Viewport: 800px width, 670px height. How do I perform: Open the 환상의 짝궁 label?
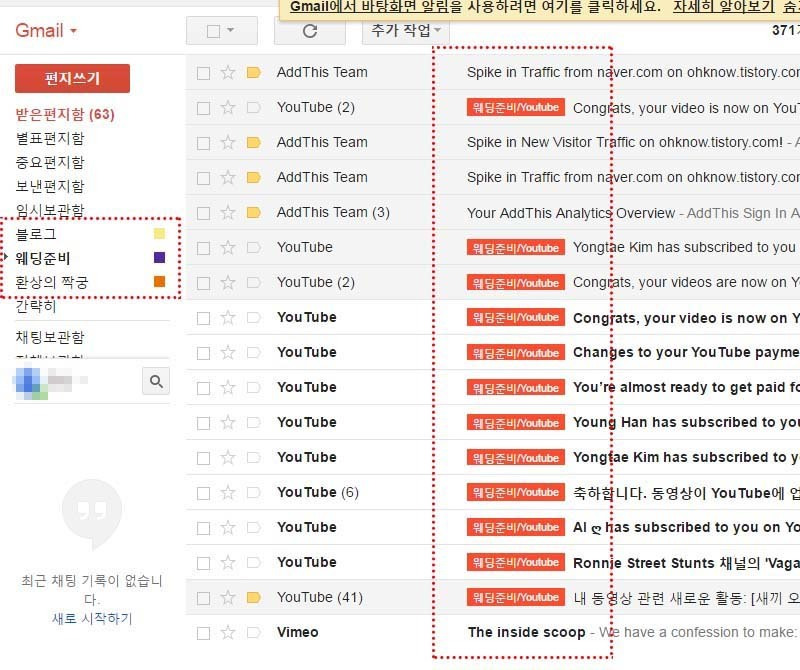tap(52, 282)
